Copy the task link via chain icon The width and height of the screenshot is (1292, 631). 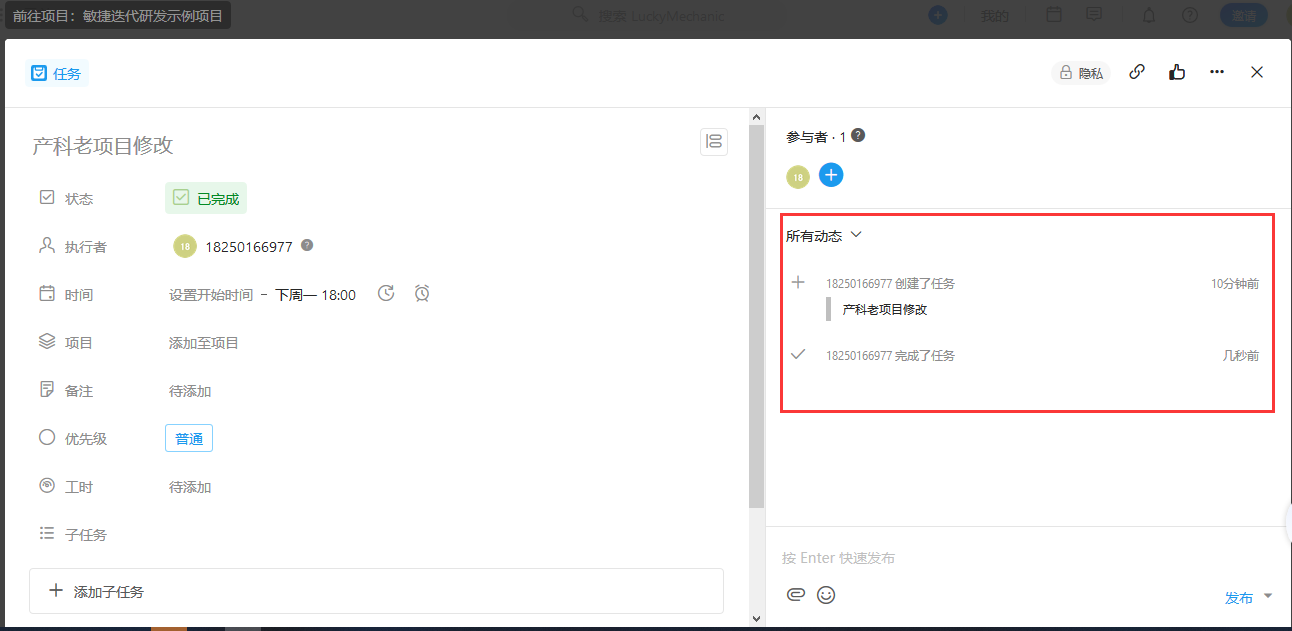[1137, 72]
